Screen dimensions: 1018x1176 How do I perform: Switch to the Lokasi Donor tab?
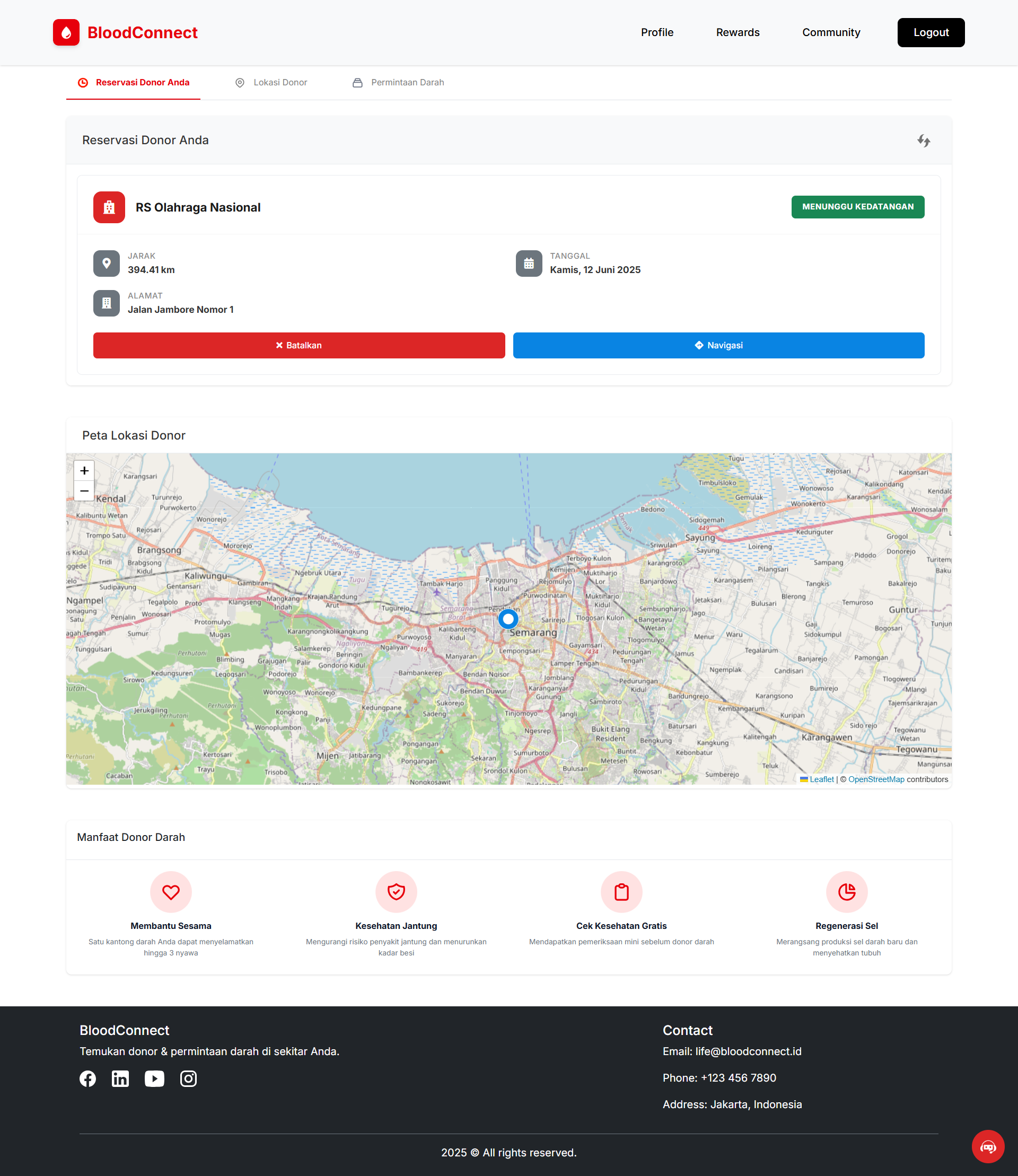(x=271, y=83)
